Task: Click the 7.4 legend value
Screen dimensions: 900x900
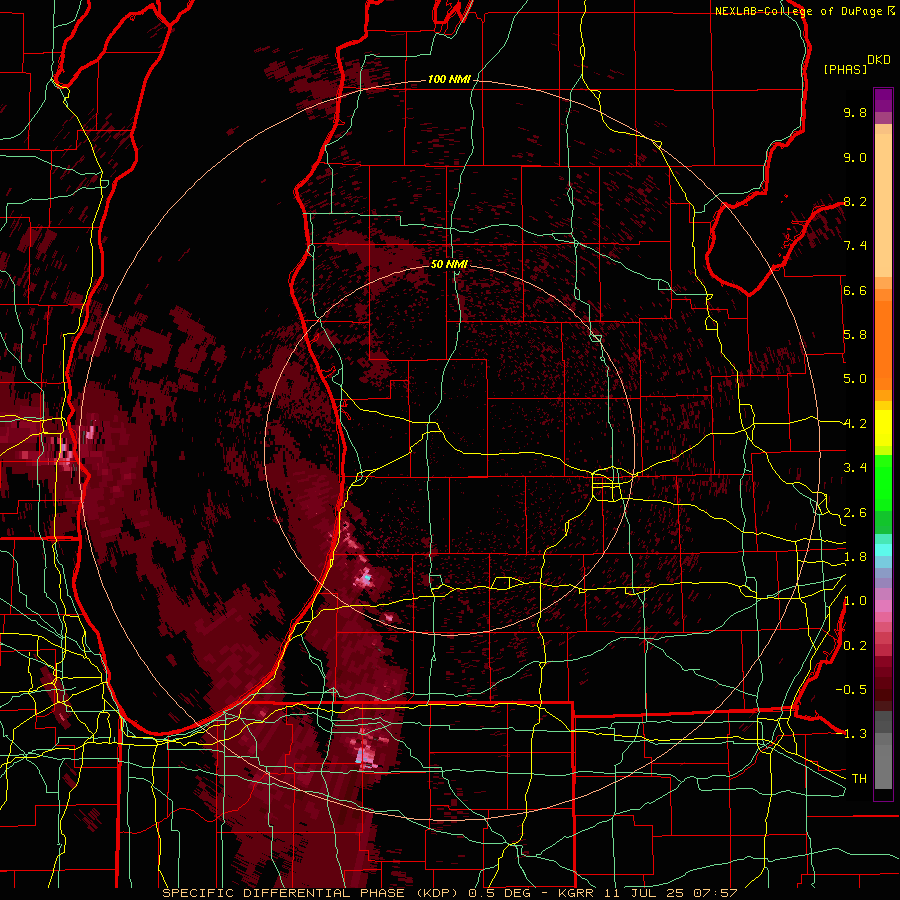Action: tap(855, 246)
